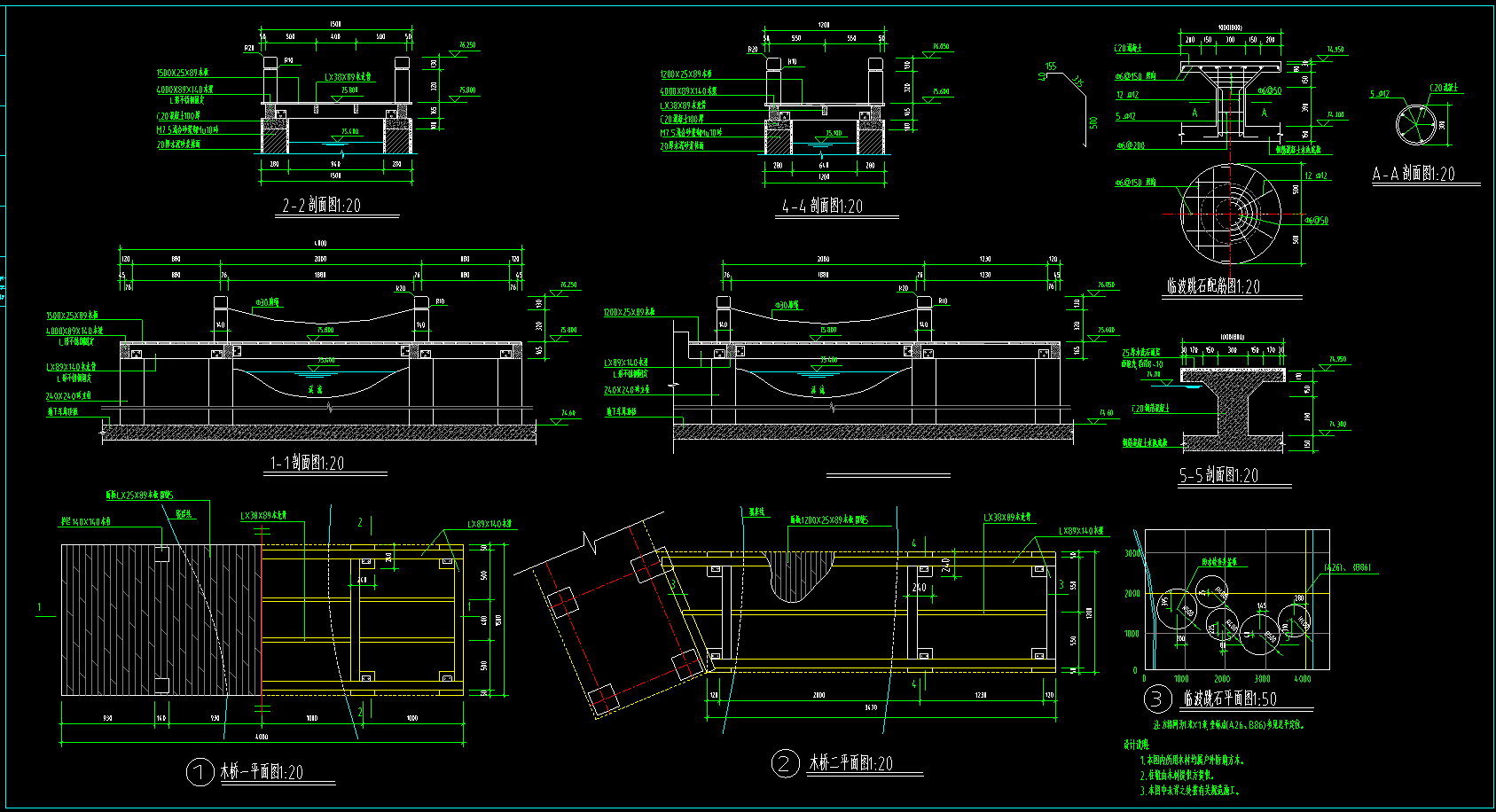Click the 临波跳石平面图1:50 title text
The height and width of the screenshot is (812, 1496).
click(x=1230, y=699)
